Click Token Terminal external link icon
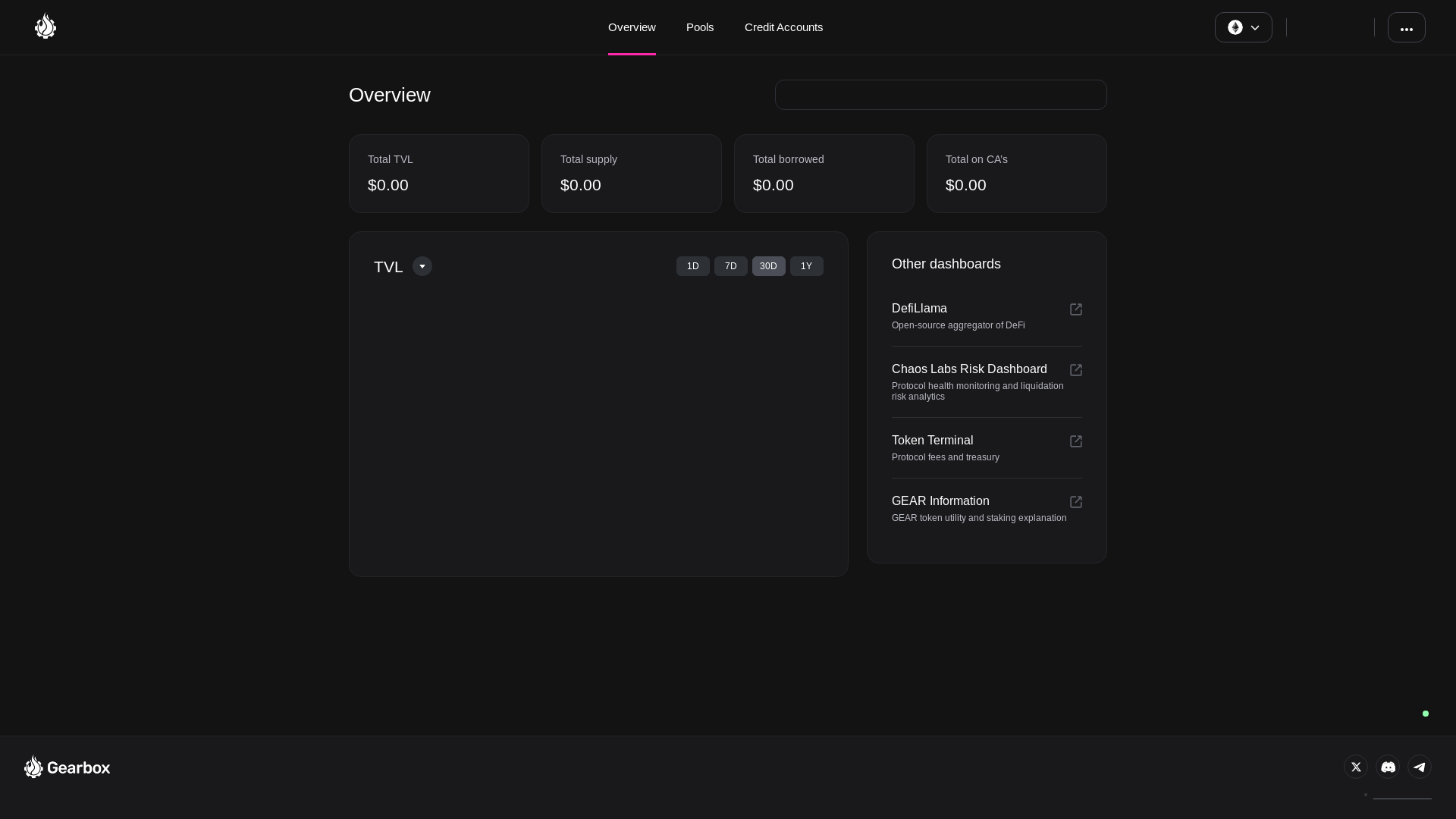The height and width of the screenshot is (819, 1456). 1075,441
